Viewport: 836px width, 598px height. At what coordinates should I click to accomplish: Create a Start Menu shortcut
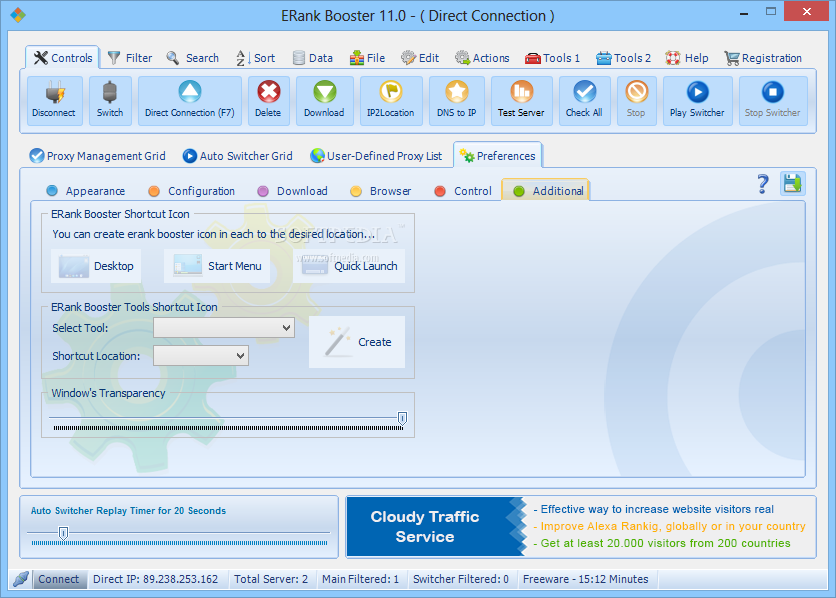[217, 265]
